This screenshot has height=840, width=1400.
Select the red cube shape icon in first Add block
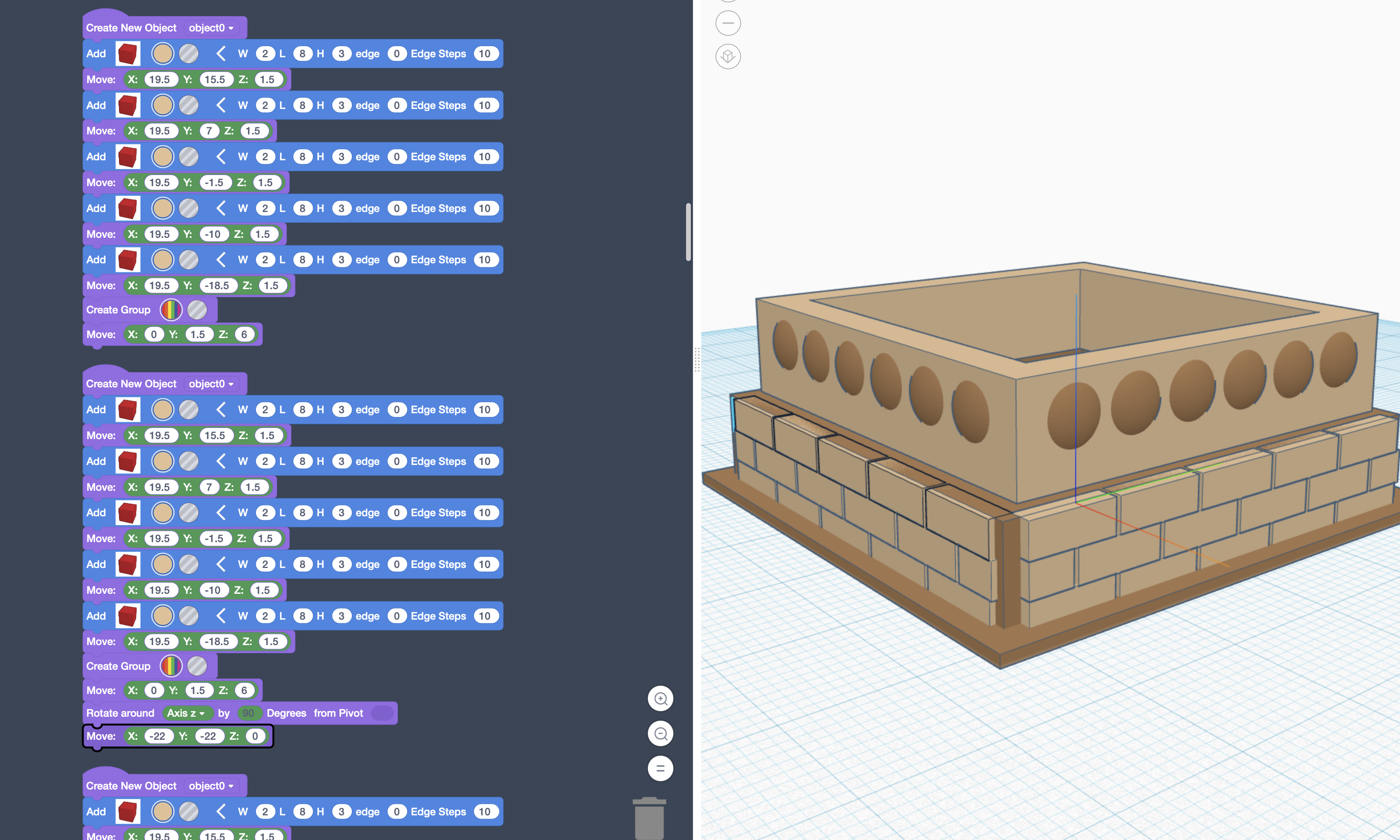coord(127,53)
